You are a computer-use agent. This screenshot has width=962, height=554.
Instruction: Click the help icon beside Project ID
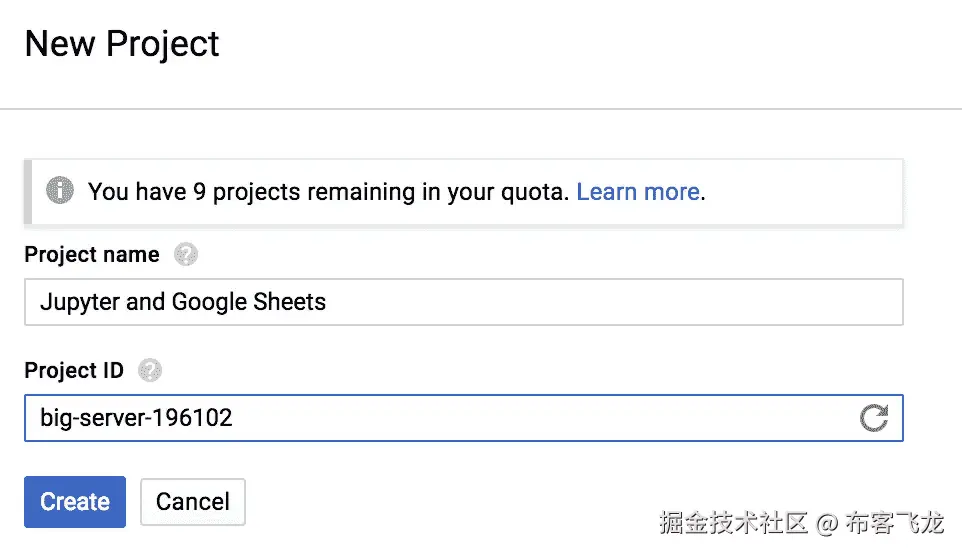(x=150, y=371)
